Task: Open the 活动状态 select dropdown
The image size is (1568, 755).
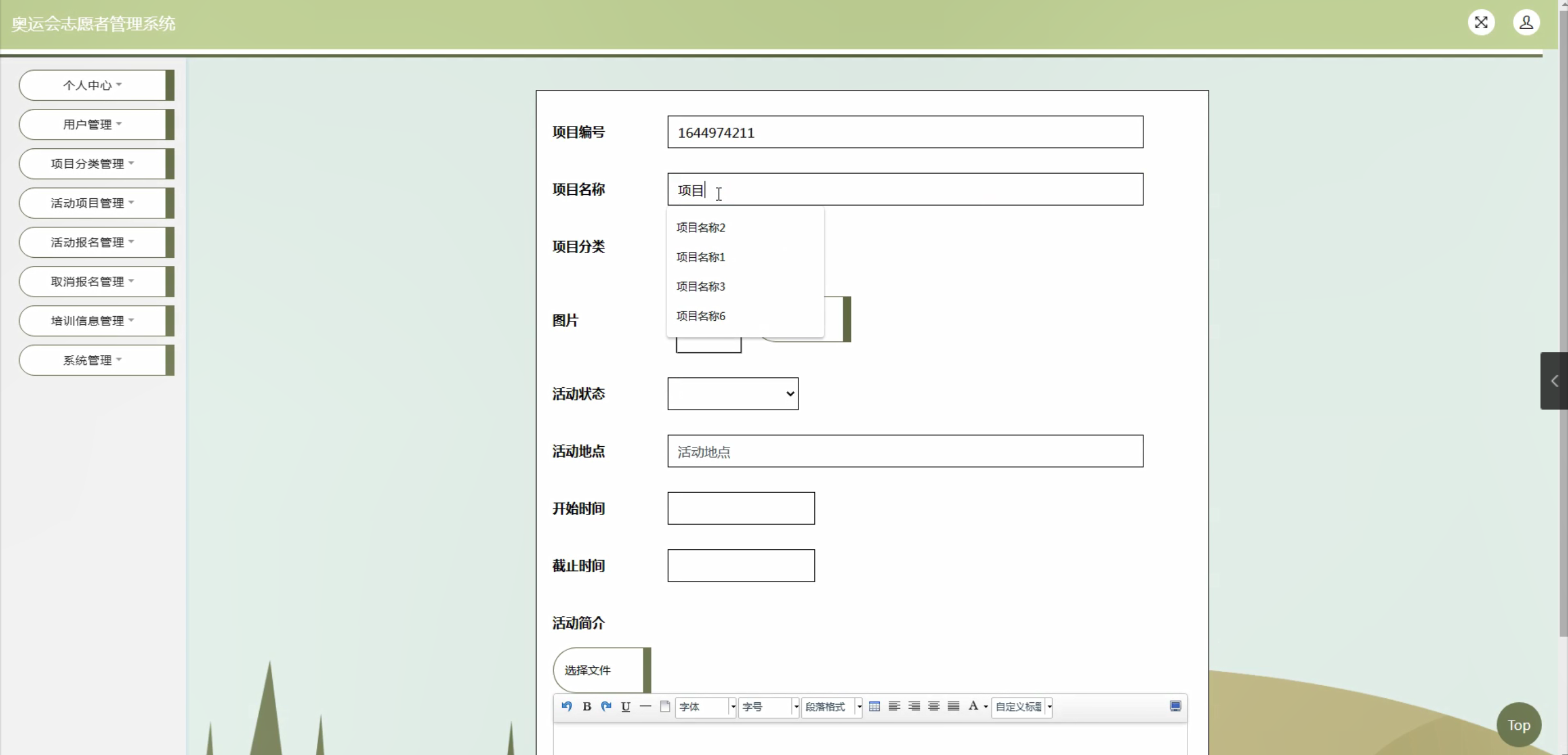Action: pyautogui.click(x=733, y=394)
